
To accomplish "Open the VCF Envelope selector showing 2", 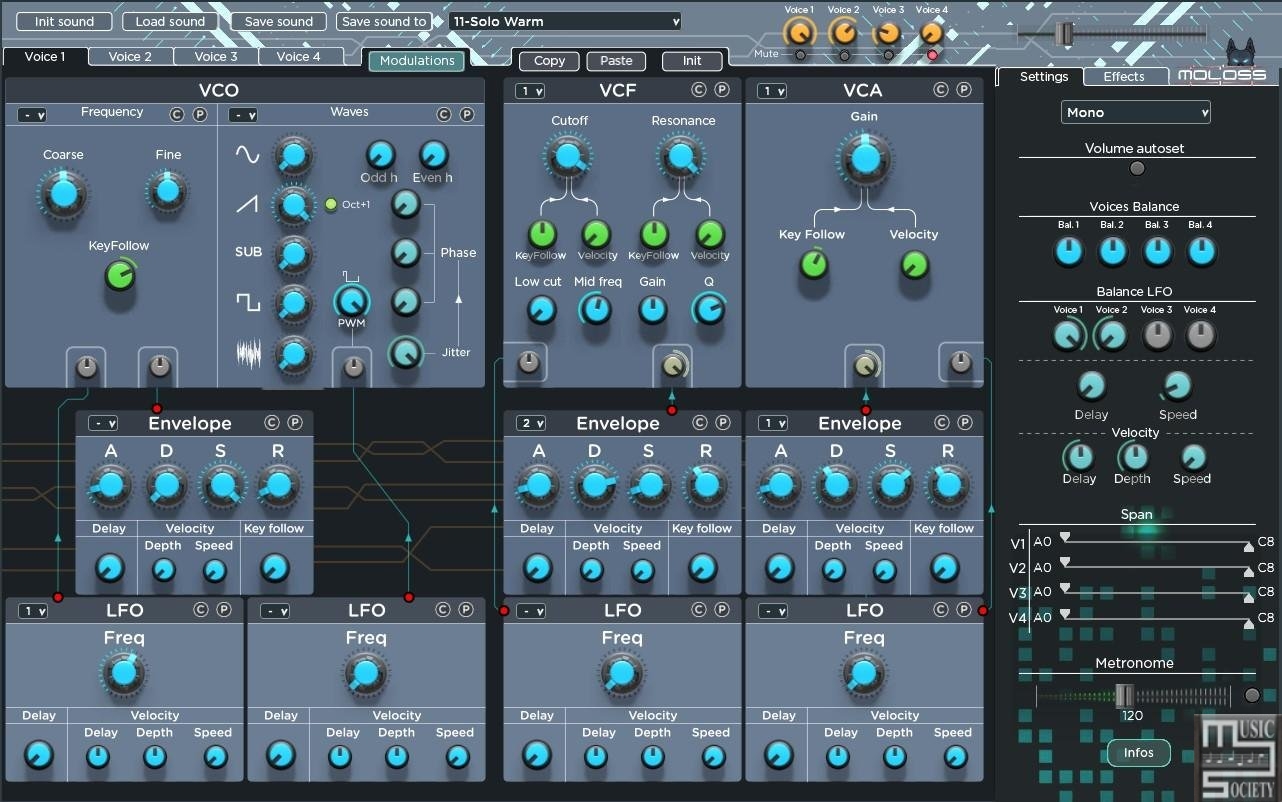I will [530, 423].
